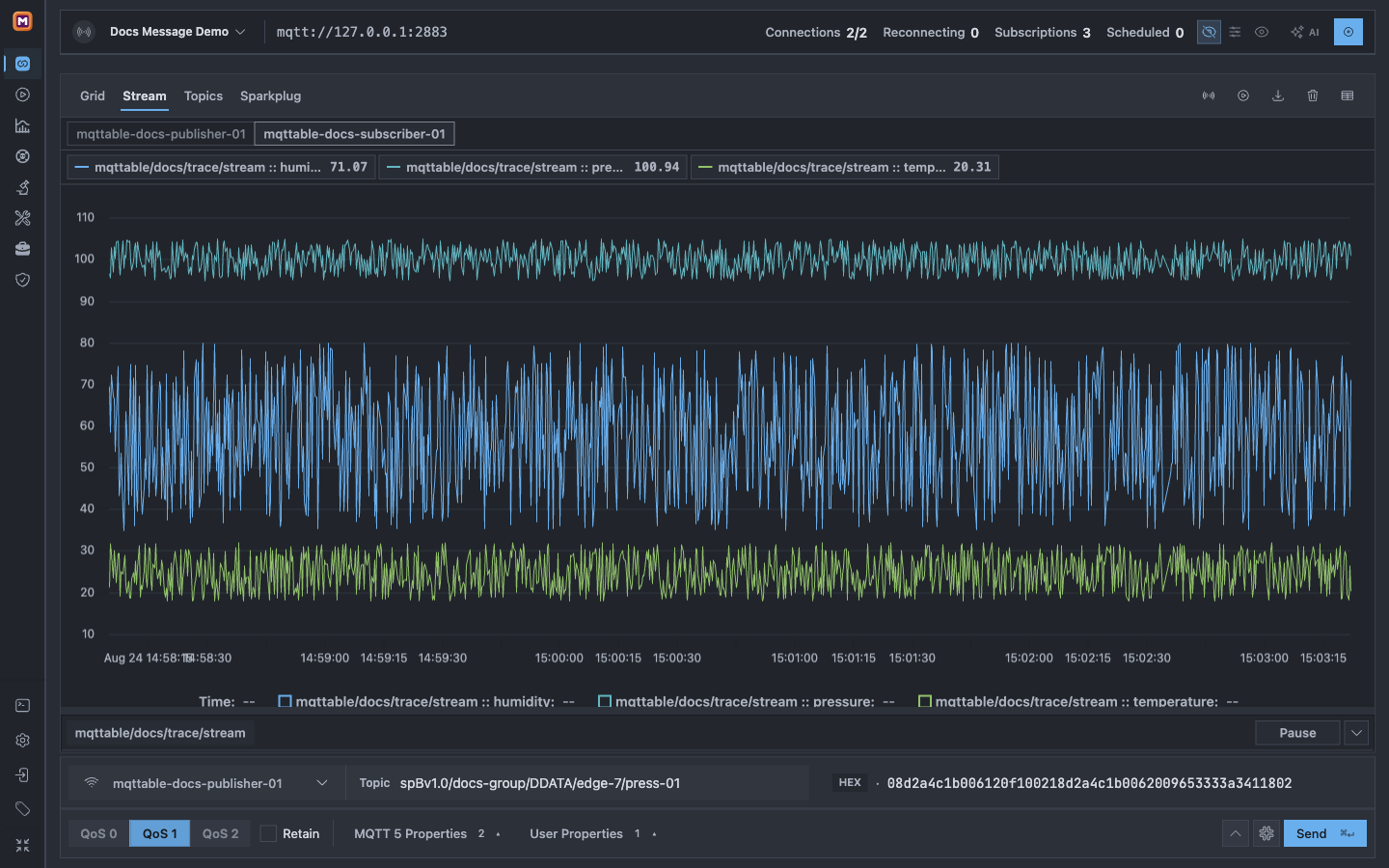Click the up chevron beside Send
1389x868 pixels.
click(1236, 833)
